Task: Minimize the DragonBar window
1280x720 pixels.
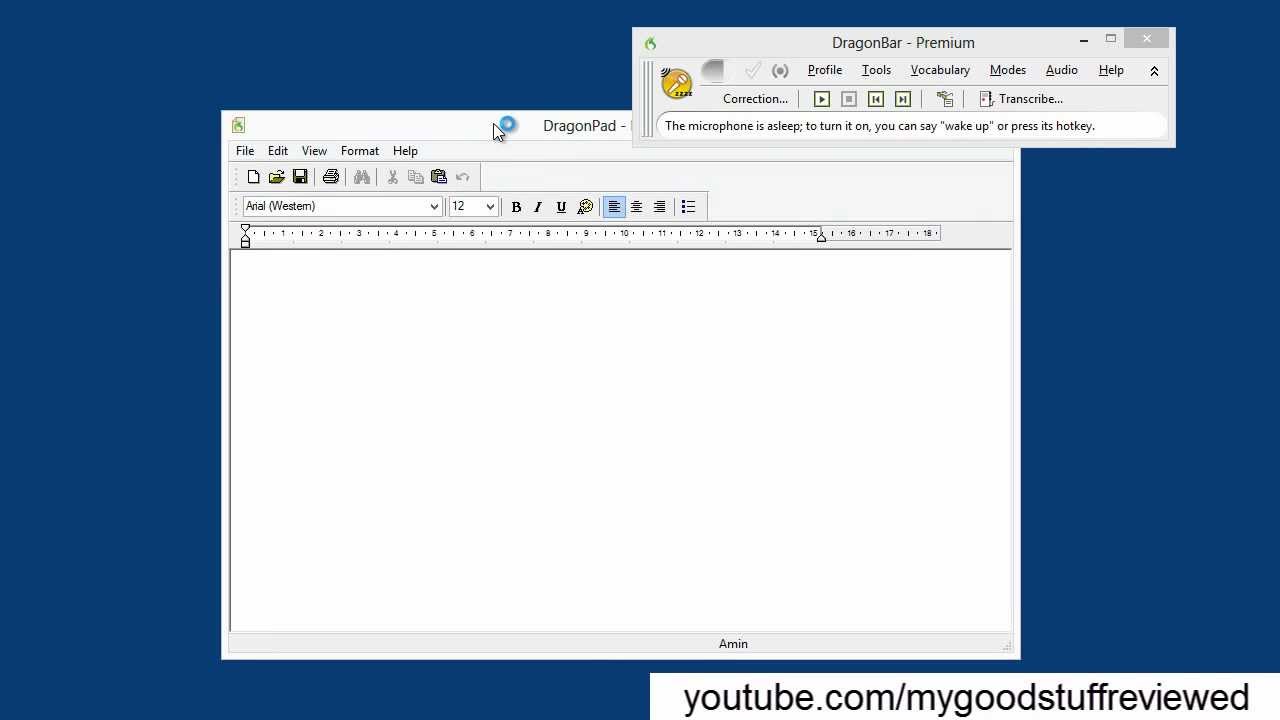Action: 1084,41
